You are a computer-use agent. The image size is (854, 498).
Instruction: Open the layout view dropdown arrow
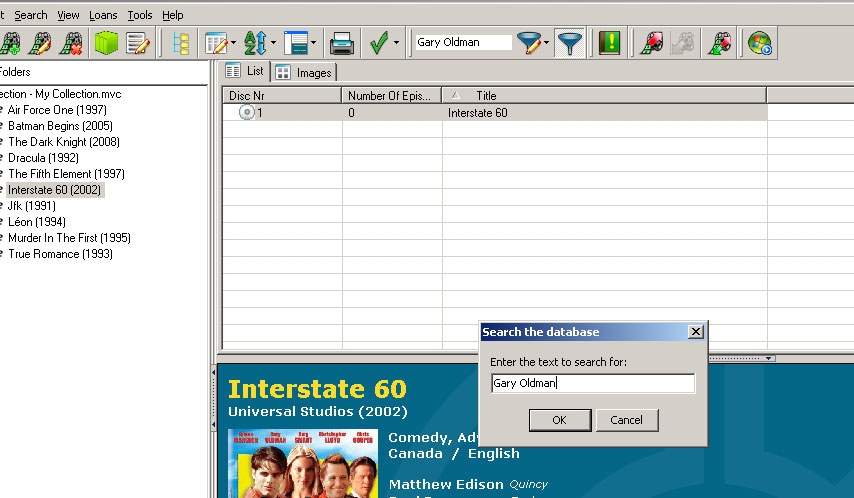click(313, 42)
